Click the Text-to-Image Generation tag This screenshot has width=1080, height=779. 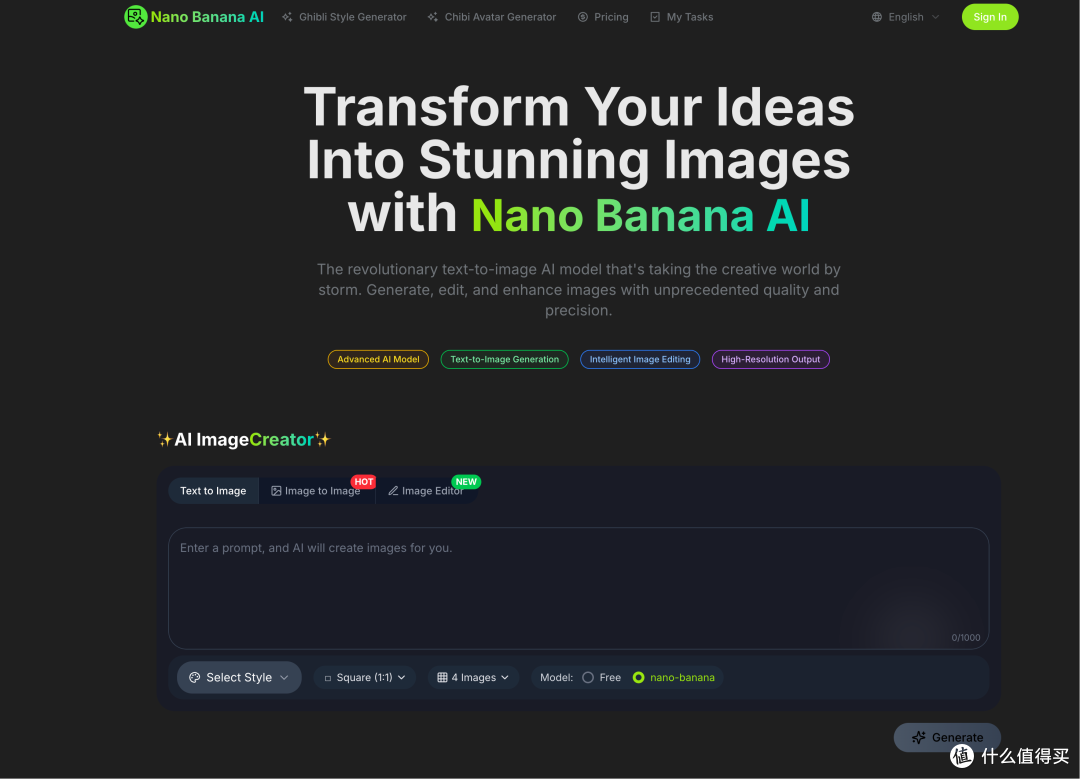point(504,360)
